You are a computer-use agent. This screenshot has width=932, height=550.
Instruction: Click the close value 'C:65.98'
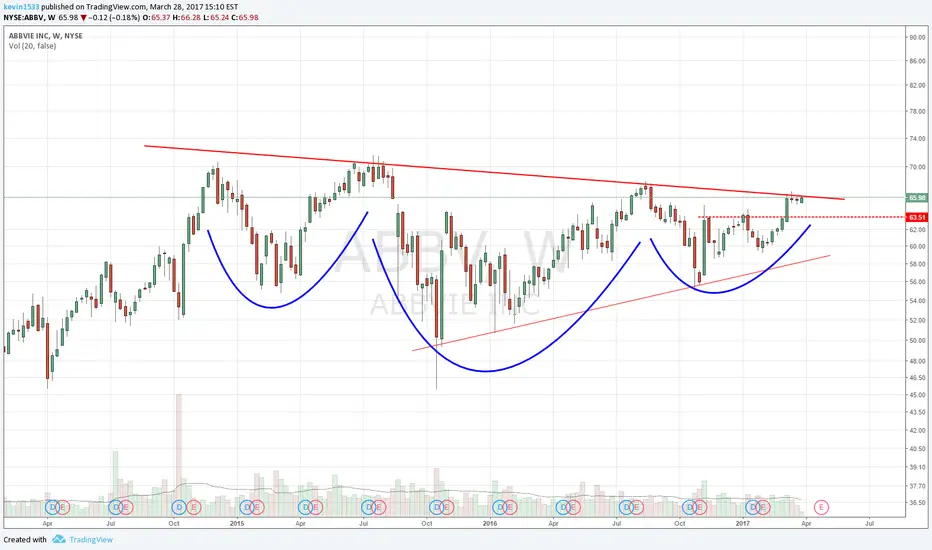[x=244, y=18]
